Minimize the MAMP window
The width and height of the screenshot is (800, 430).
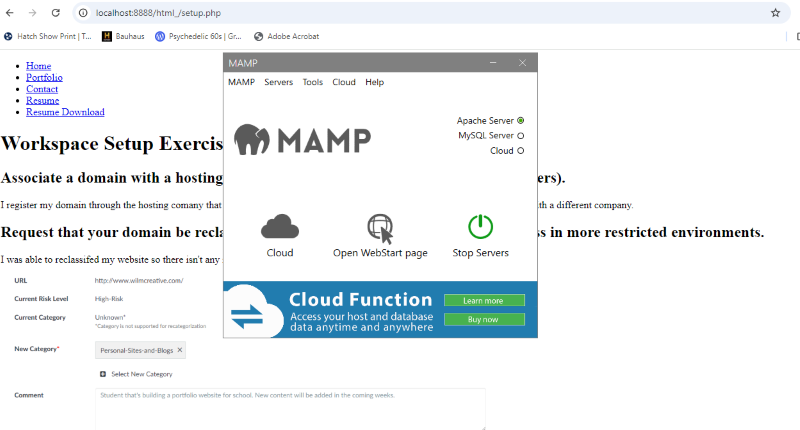click(x=493, y=63)
